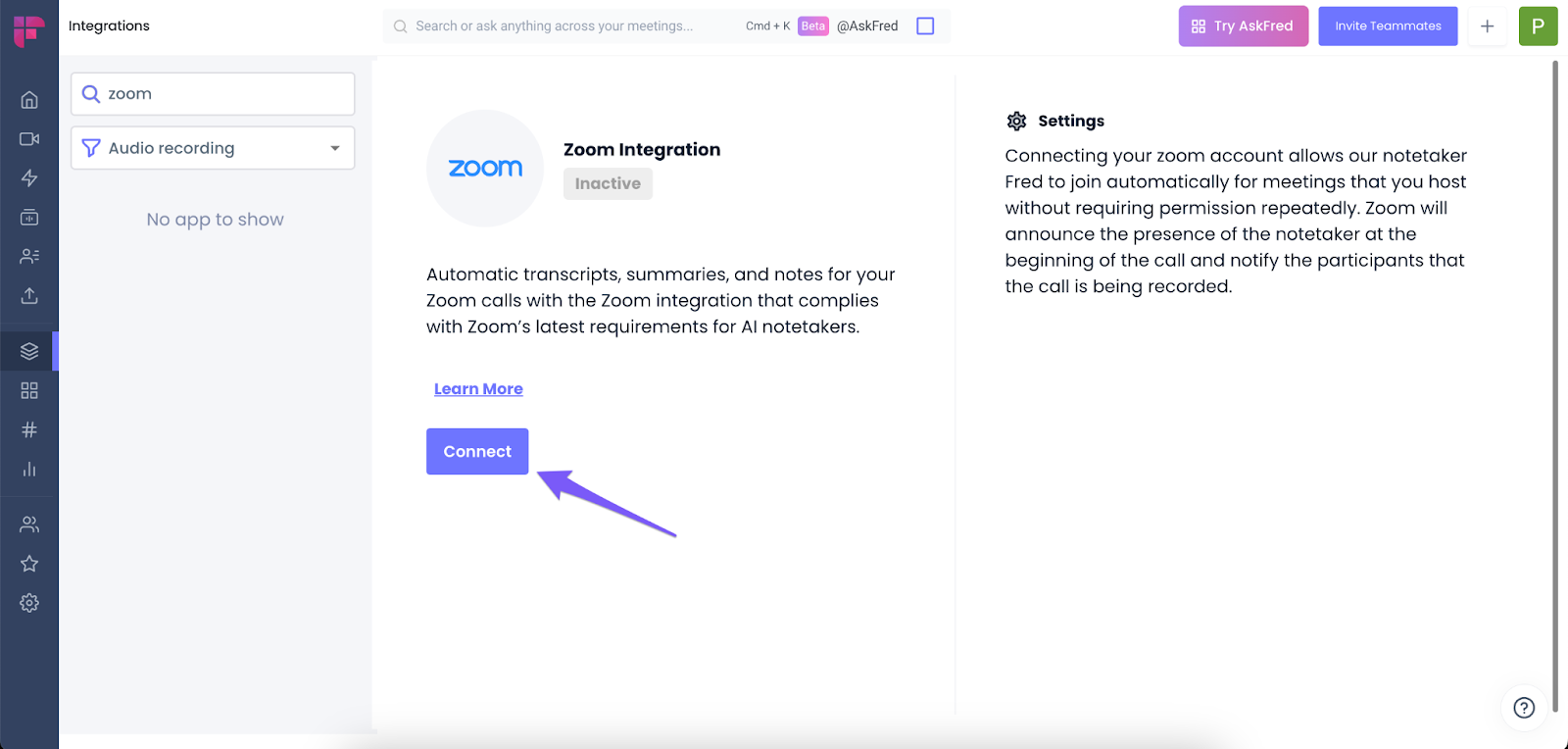1568x749 pixels.
Task: Open the Meetings camera icon in sidebar
Action: coord(29,138)
